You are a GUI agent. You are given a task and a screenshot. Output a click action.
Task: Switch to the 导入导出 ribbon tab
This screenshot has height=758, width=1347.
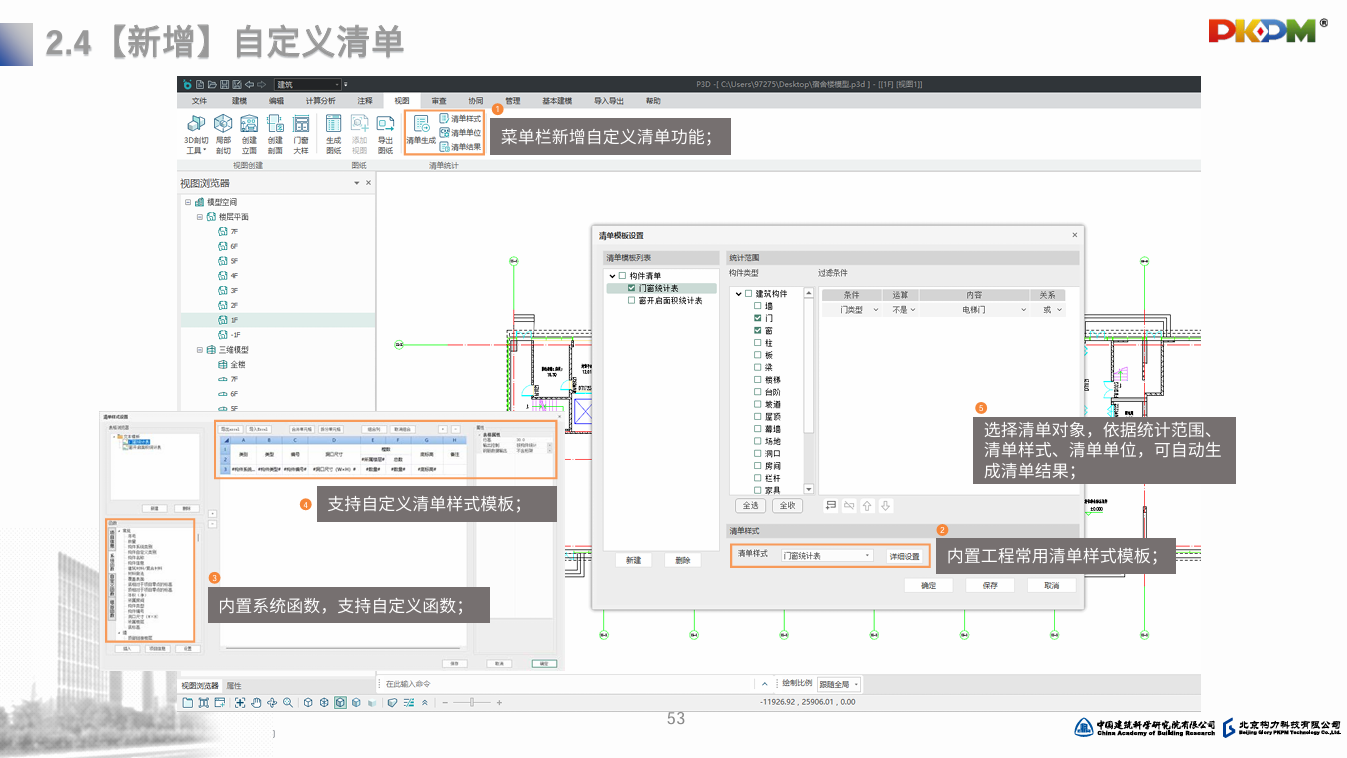pyautogui.click(x=608, y=101)
